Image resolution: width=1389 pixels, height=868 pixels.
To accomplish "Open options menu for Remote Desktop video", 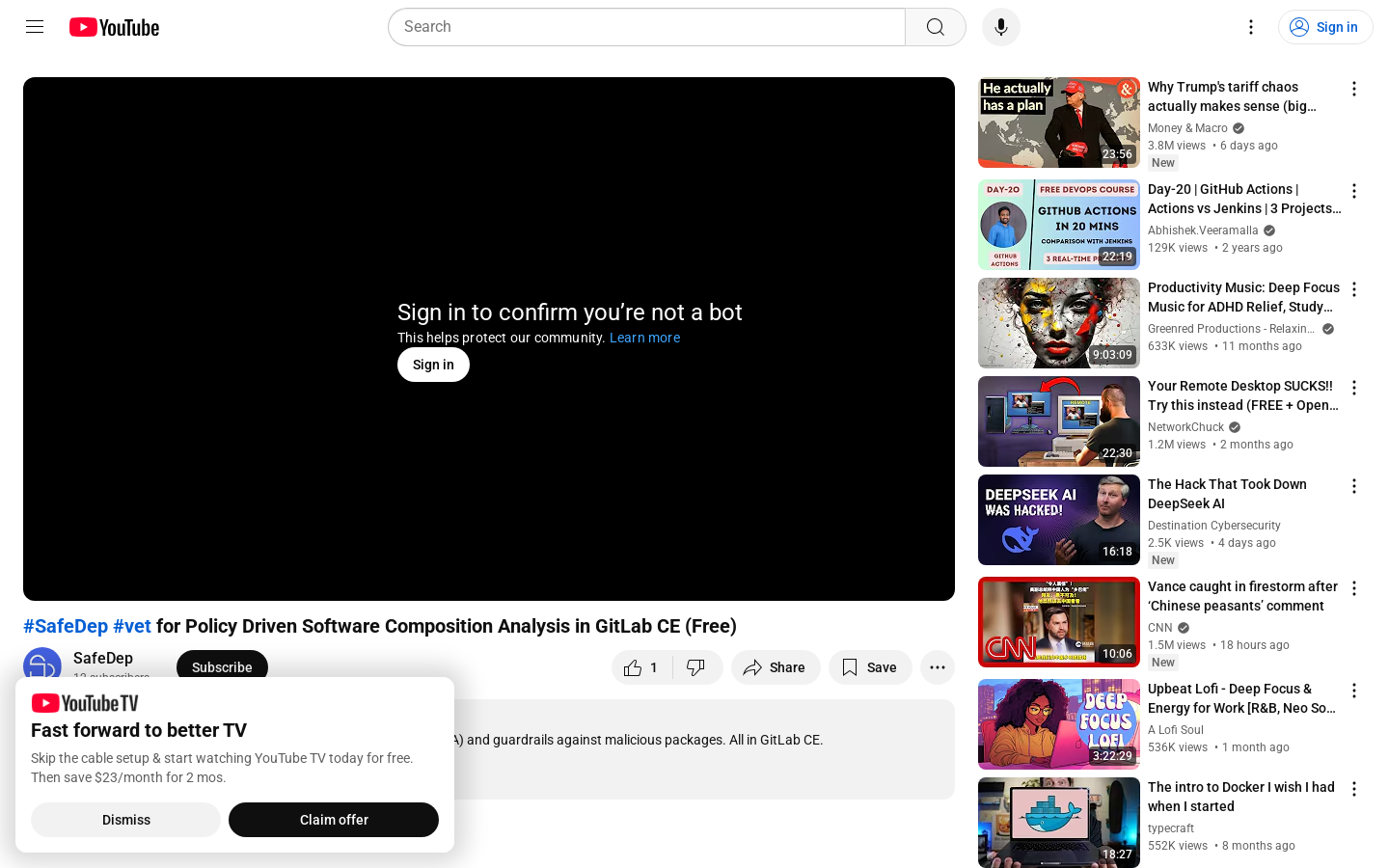I will 1354,388.
